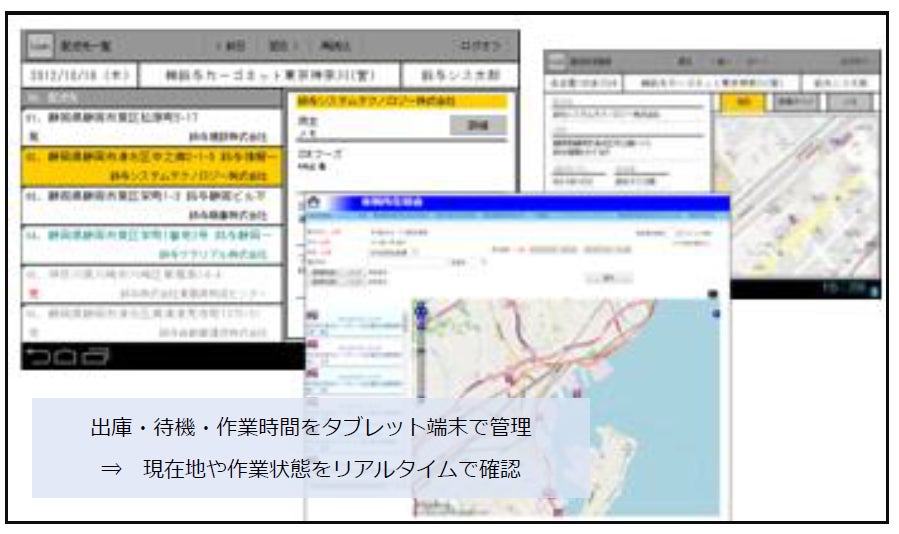Select the yellow highlighted delivery row 02
The width and height of the screenshot is (899, 534).
click(x=152, y=166)
